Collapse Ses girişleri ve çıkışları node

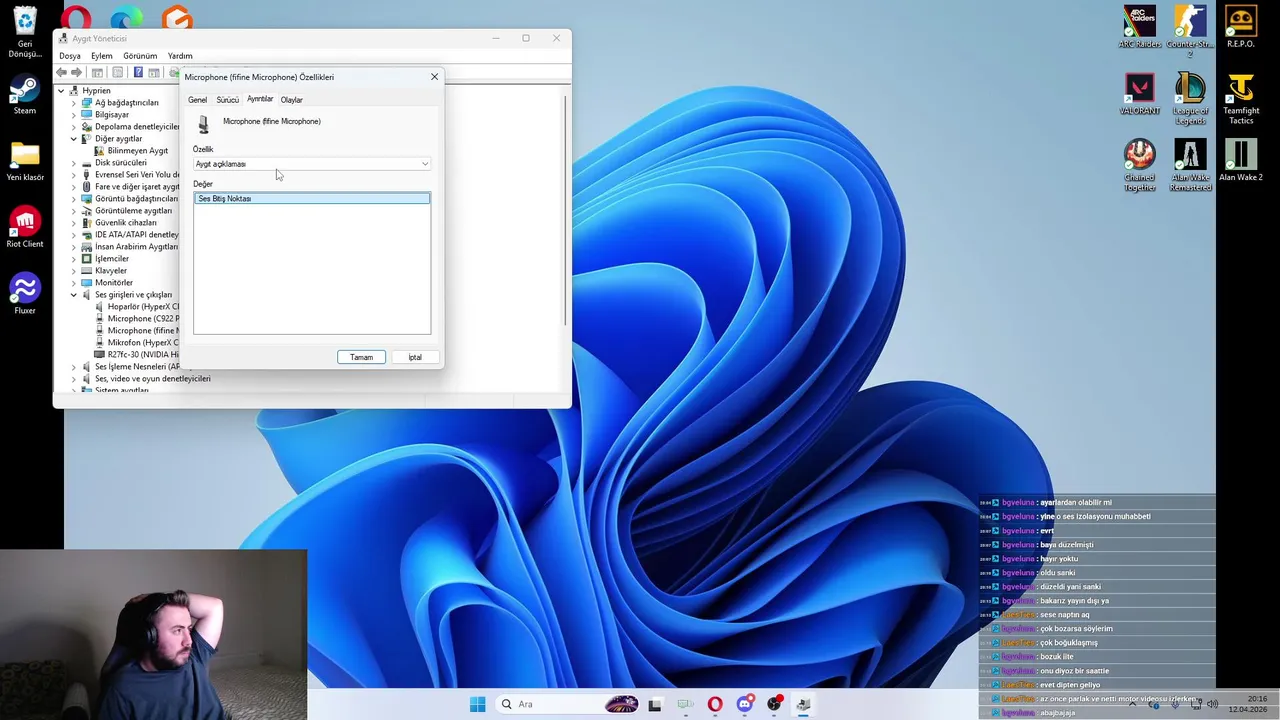pos(73,295)
